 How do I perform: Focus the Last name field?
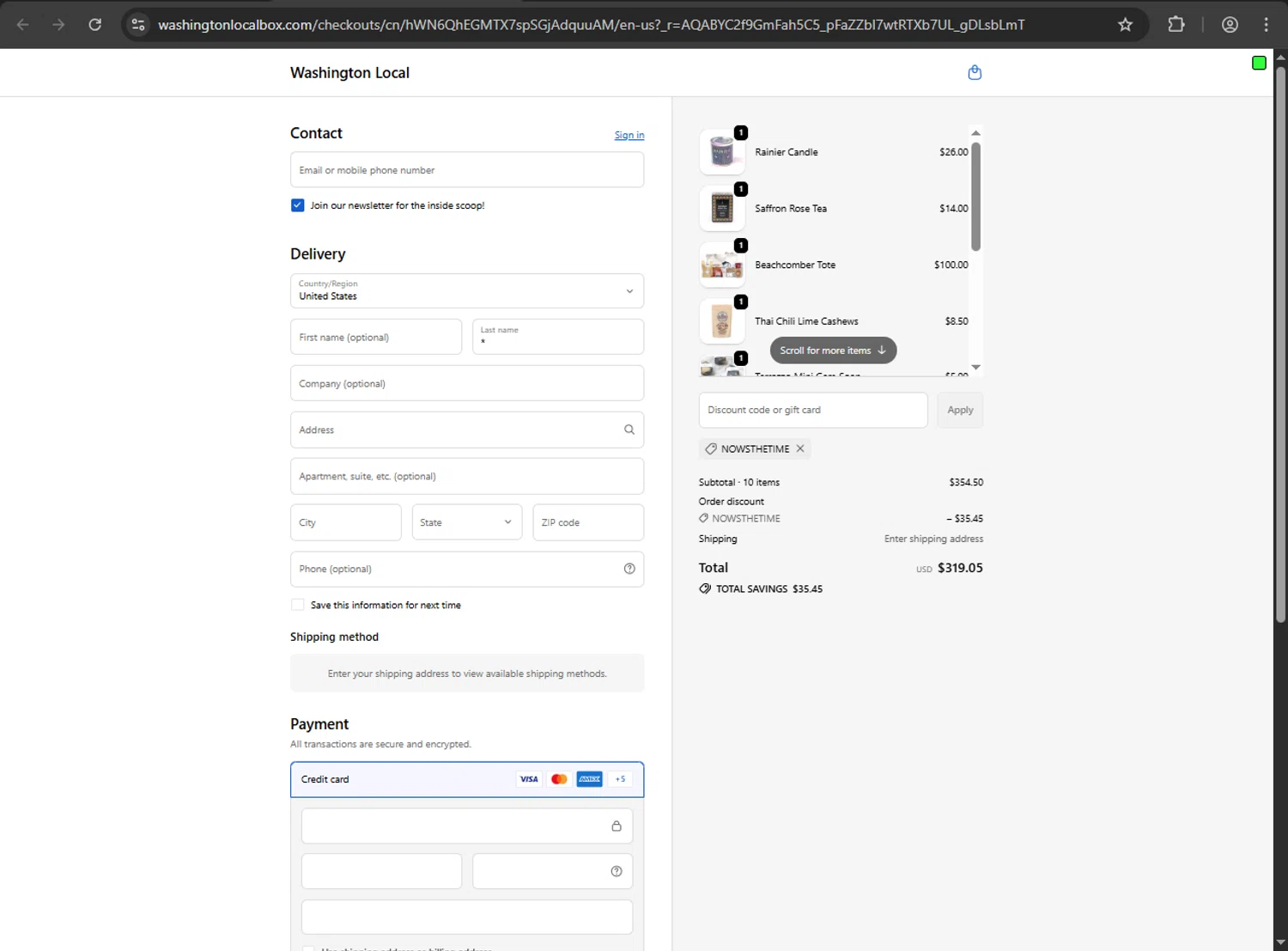(558, 337)
